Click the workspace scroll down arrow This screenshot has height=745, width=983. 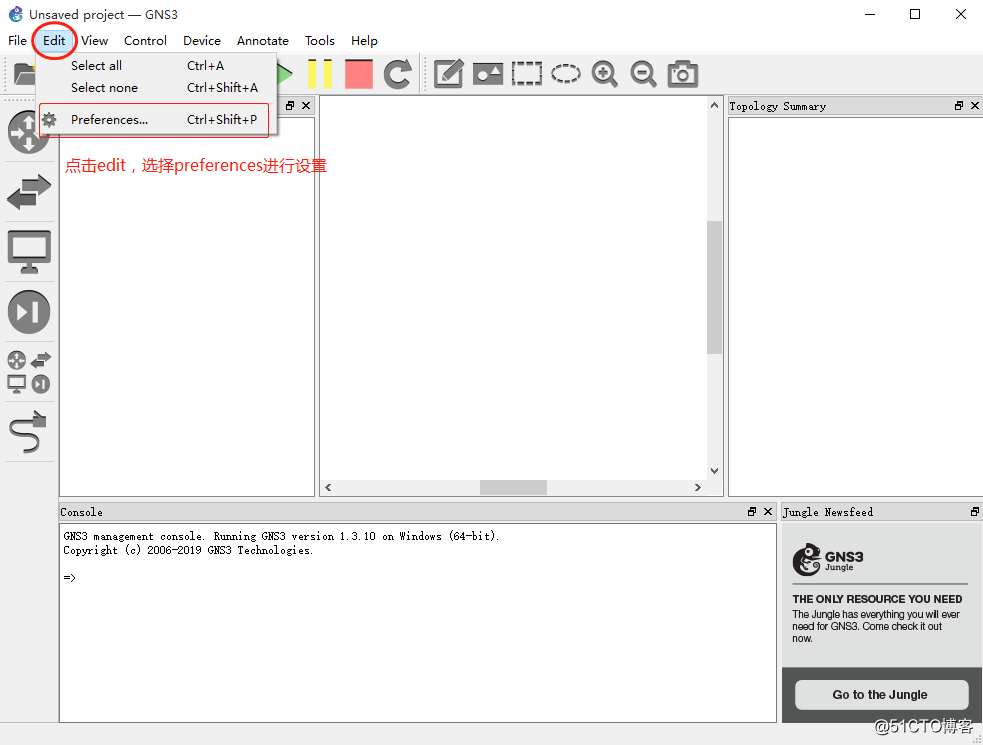[714, 471]
